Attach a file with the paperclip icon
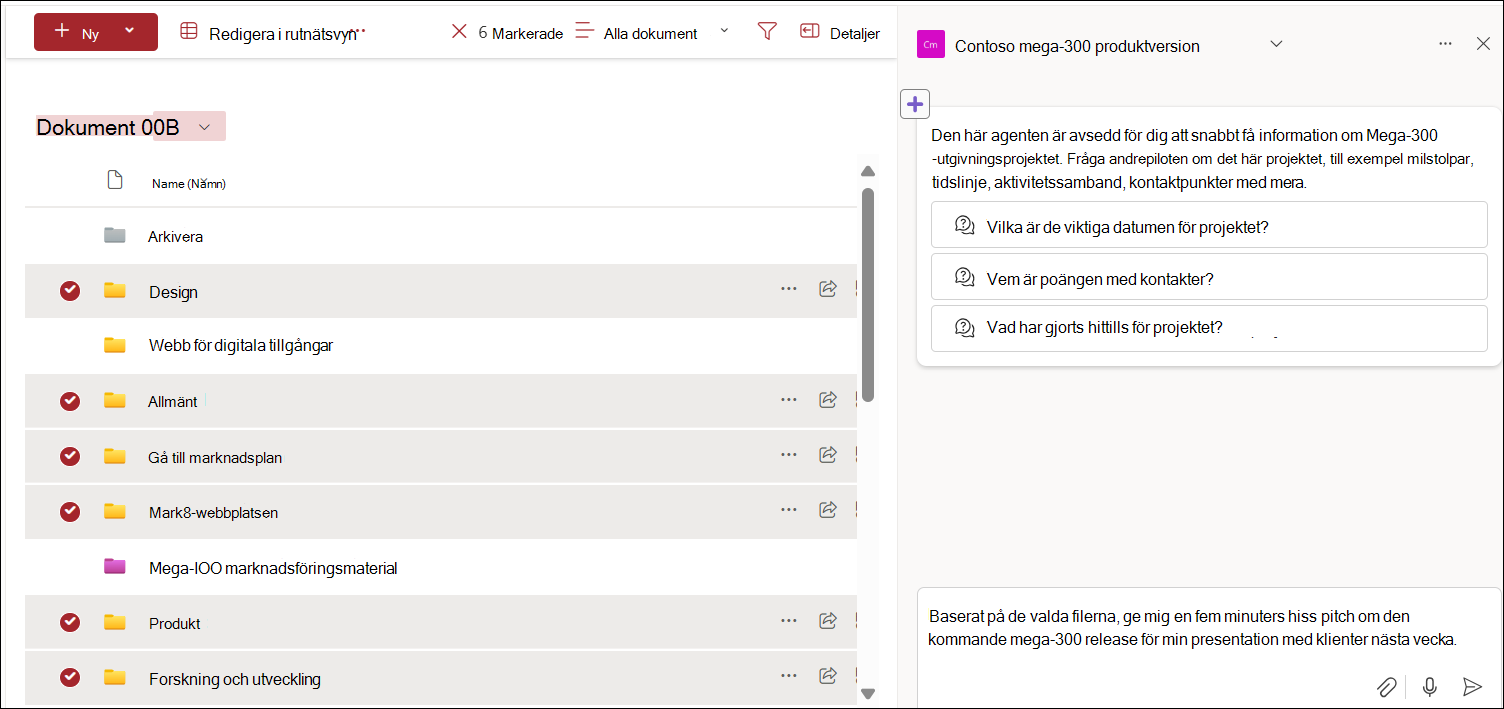This screenshot has width=1504, height=709. pyautogui.click(x=1386, y=687)
